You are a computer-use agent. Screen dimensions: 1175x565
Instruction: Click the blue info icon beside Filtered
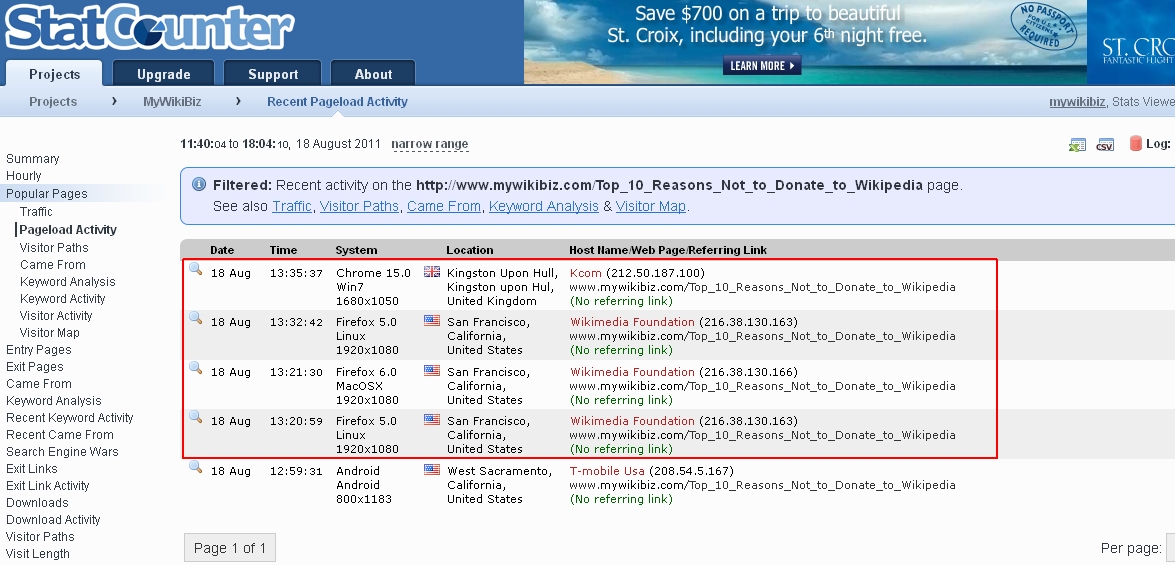pyautogui.click(x=199, y=185)
